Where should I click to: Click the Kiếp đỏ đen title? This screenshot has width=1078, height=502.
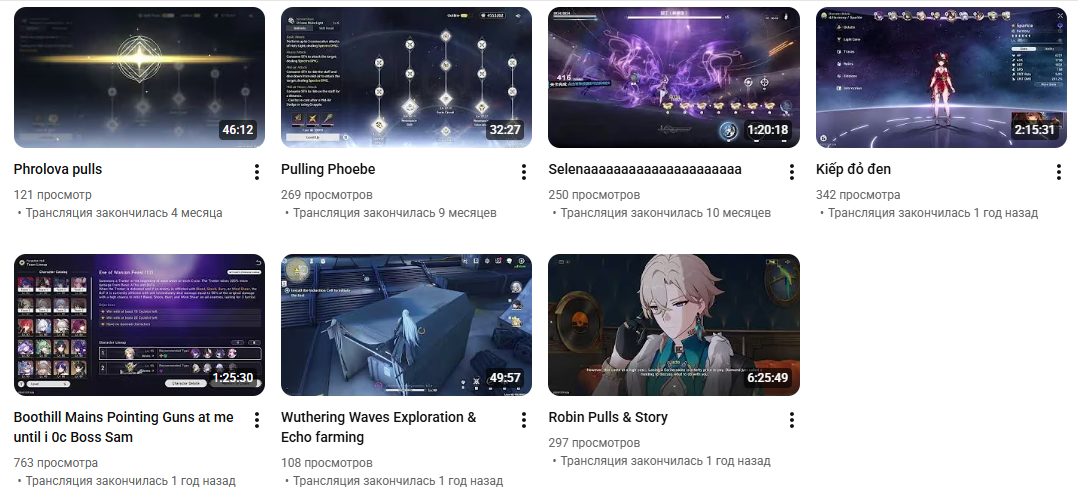853,169
